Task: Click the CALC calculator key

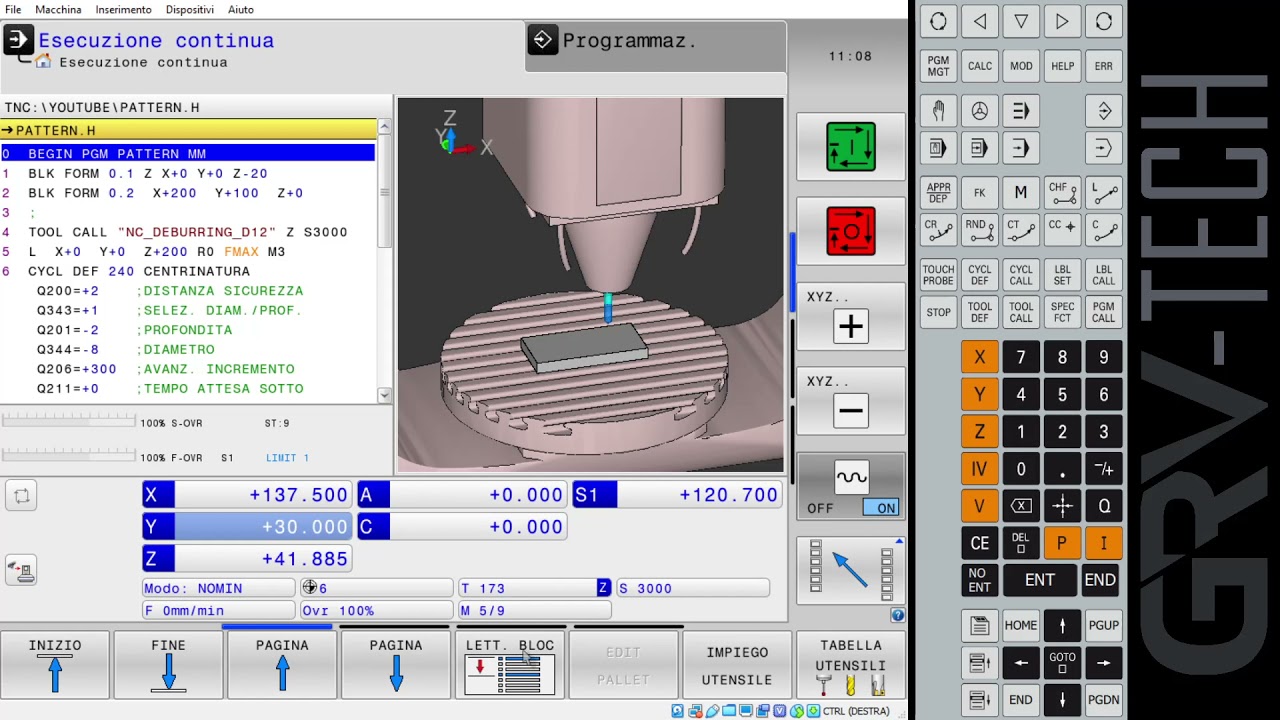Action: coord(980,66)
